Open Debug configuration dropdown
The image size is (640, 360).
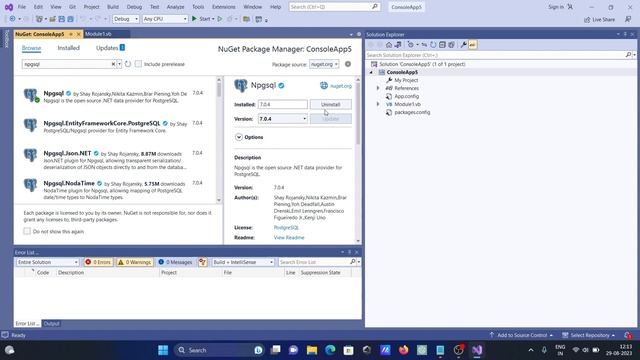(x=126, y=19)
